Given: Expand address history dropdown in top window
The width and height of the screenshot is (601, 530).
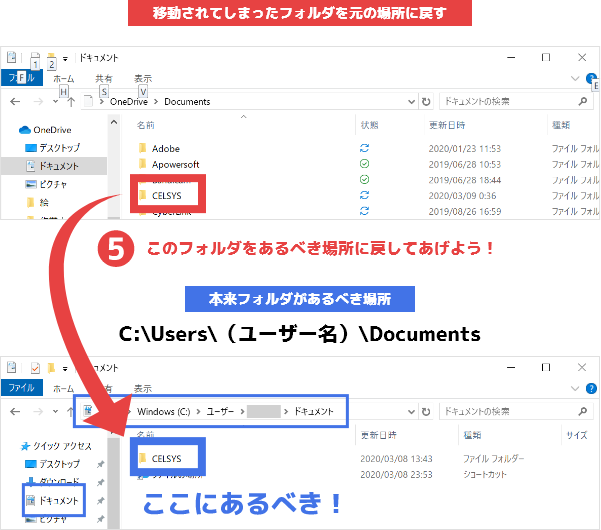Looking at the screenshot, I should pyautogui.click(x=411, y=102).
